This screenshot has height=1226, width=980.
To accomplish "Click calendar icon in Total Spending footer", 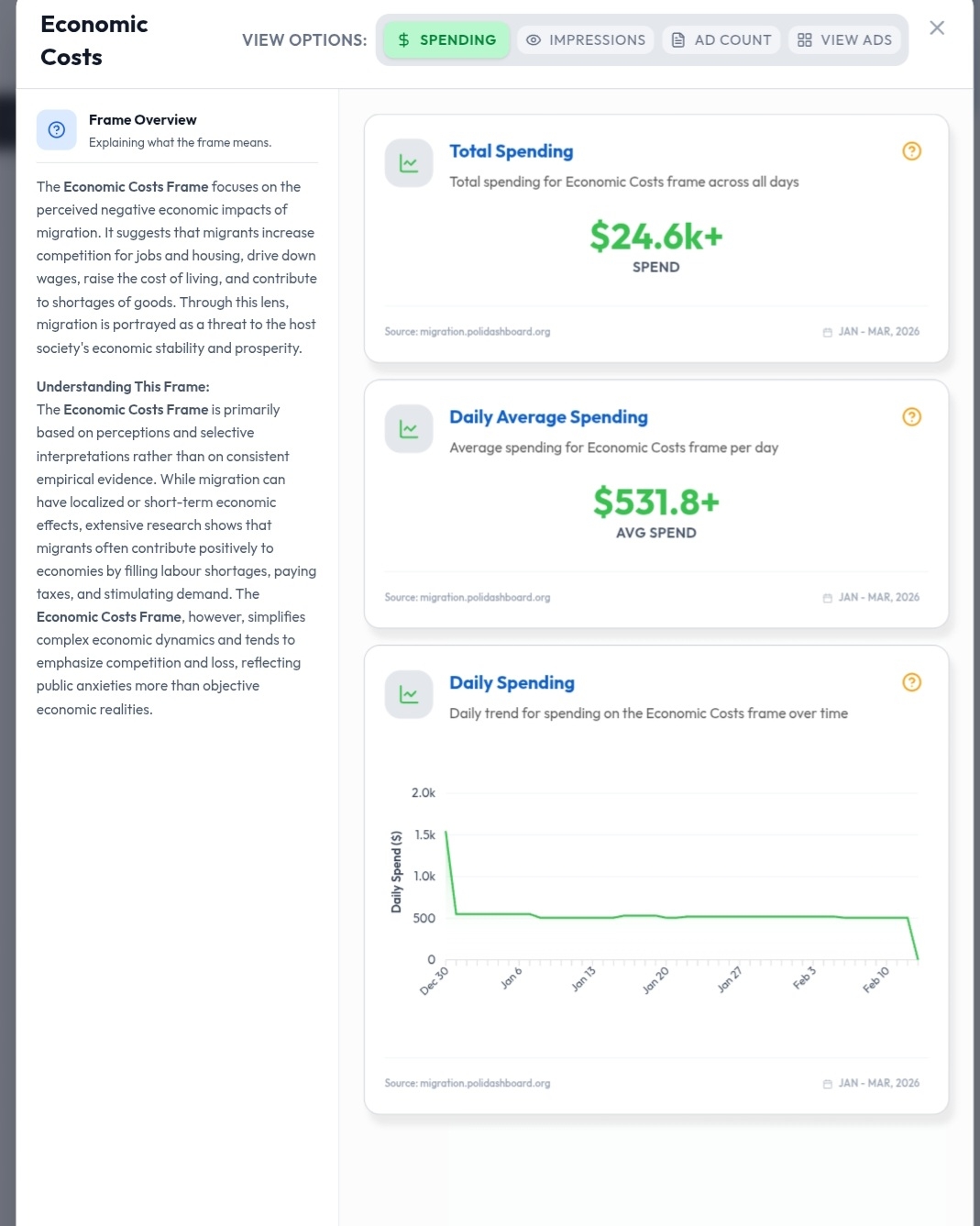I will coord(827,332).
